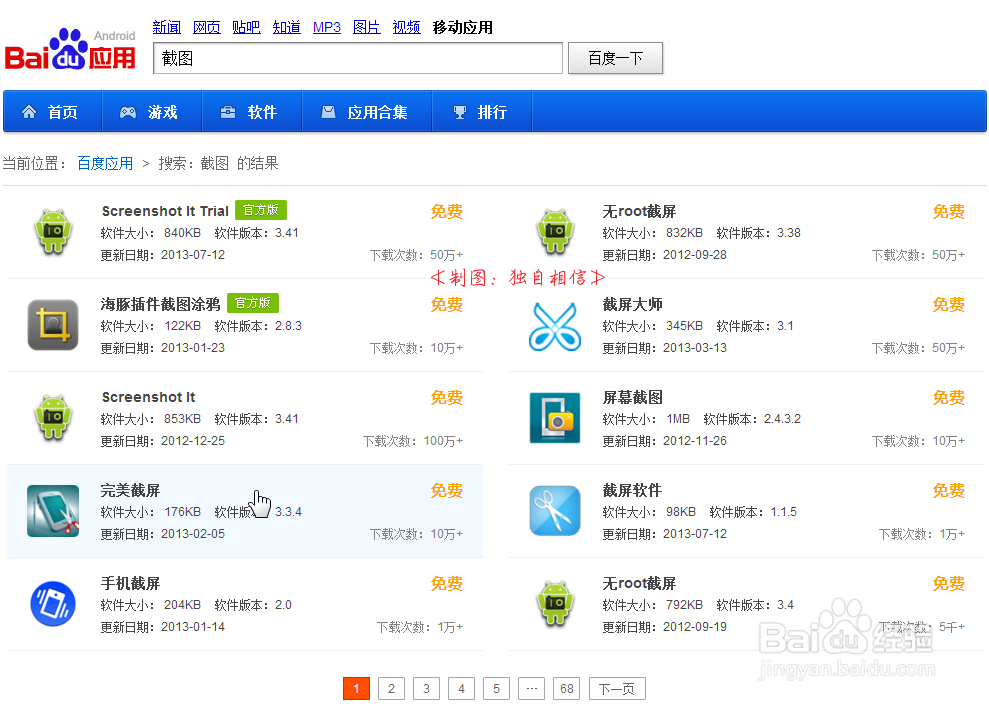
Task: Go to the next page via 下一页
Action: pos(617,688)
